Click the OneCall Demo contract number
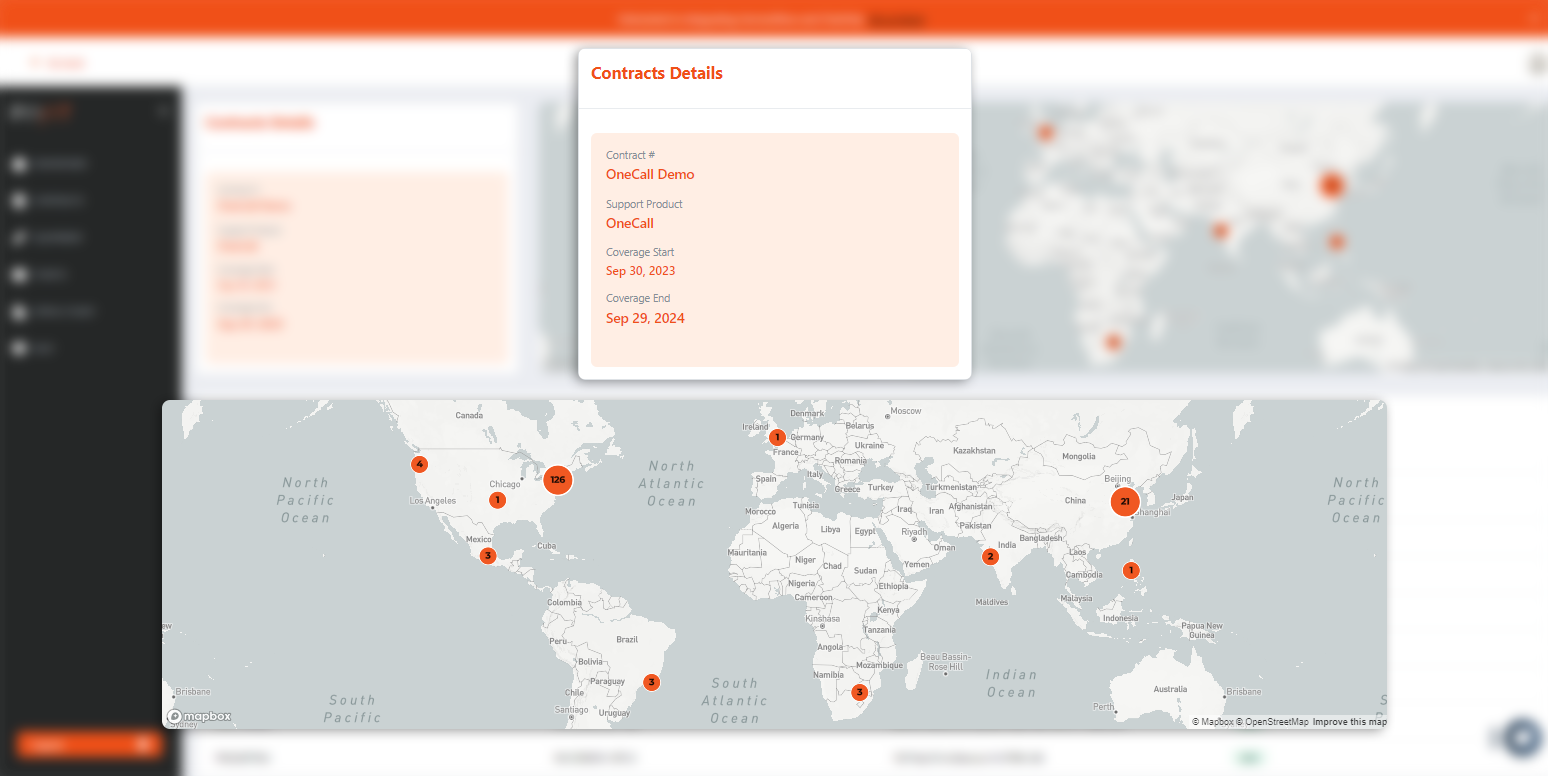 click(650, 174)
